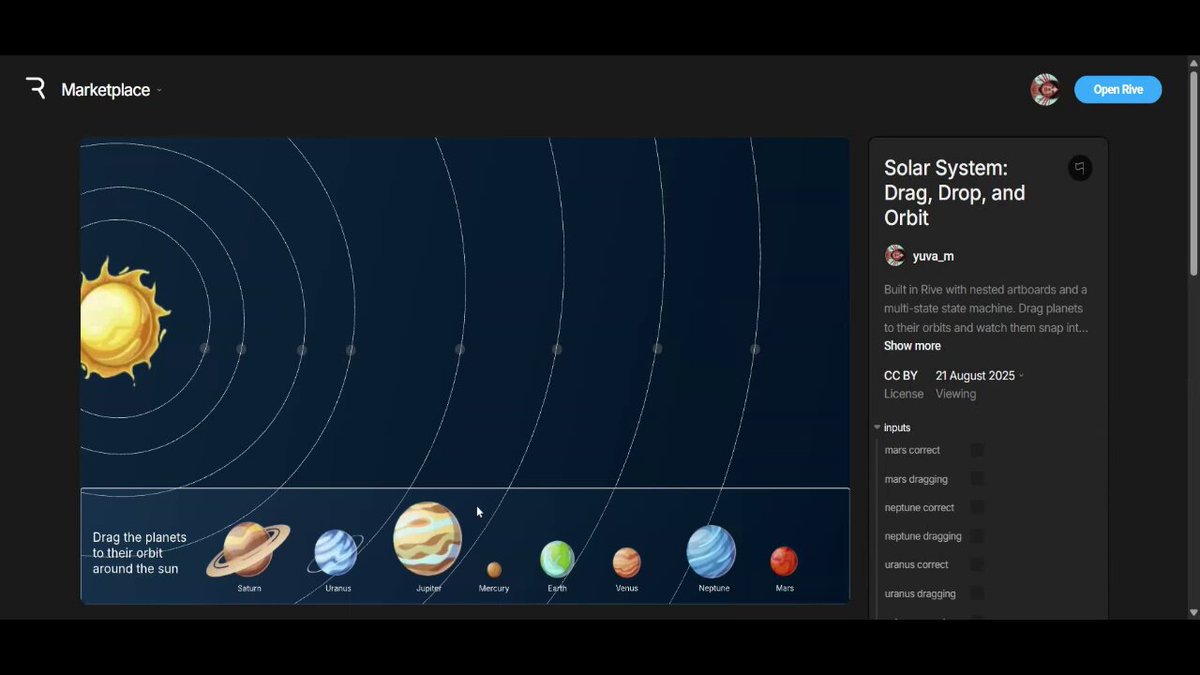This screenshot has height=675, width=1200.
Task: Select the Venus planet
Action: (x=627, y=562)
